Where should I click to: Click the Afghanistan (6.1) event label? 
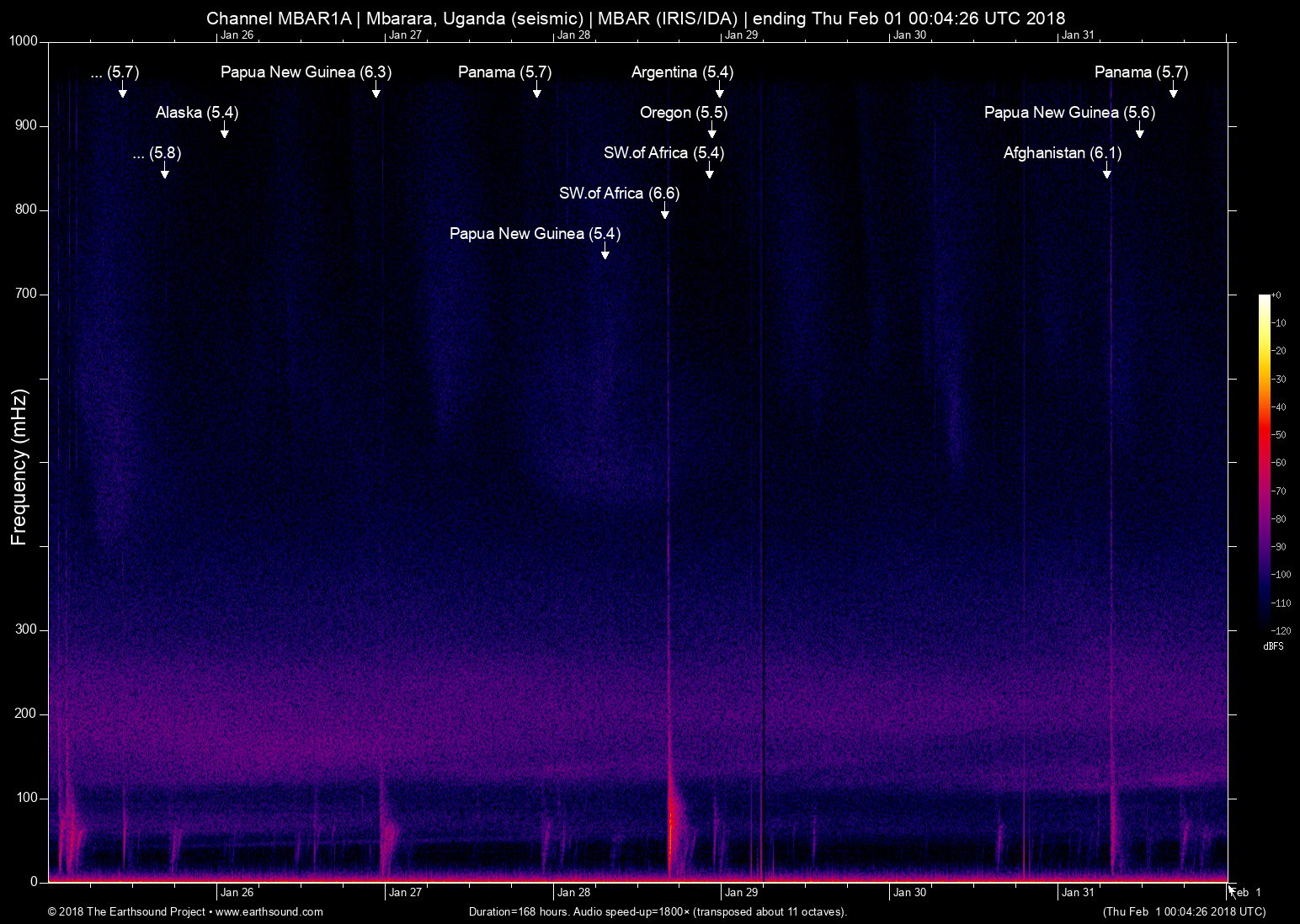tap(1063, 153)
